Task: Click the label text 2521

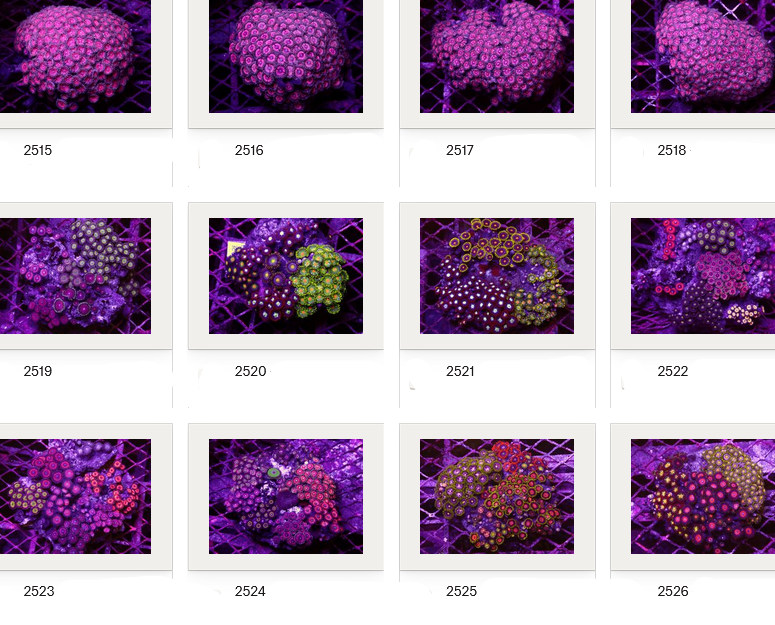Action: coord(460,371)
